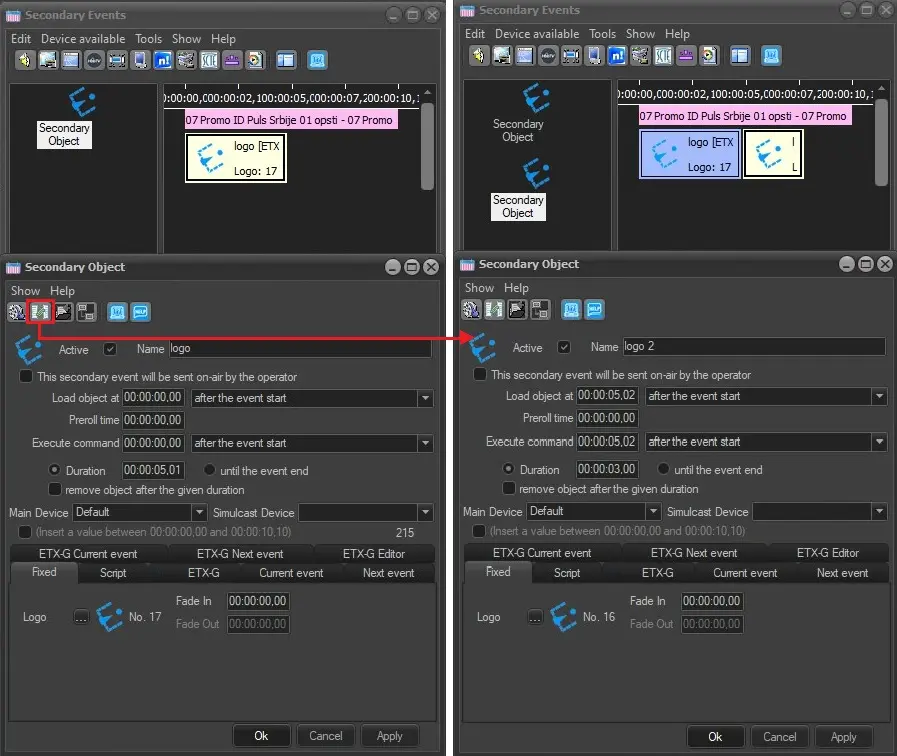Viewport: 897px width, 756px height.
Task: Switch to Script tab in right Secondary Object window
Action: pyautogui.click(x=567, y=573)
